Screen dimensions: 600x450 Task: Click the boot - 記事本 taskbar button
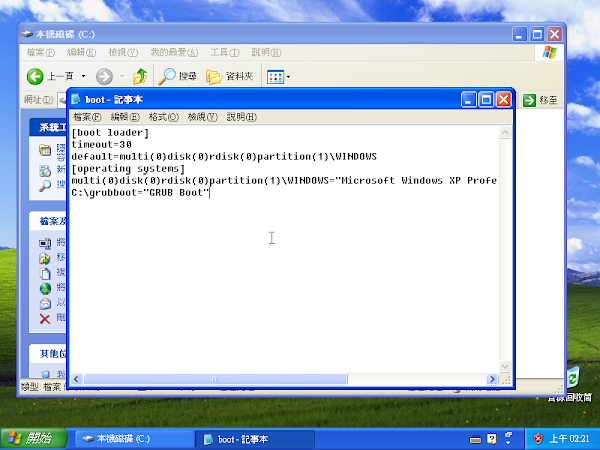tap(254, 439)
